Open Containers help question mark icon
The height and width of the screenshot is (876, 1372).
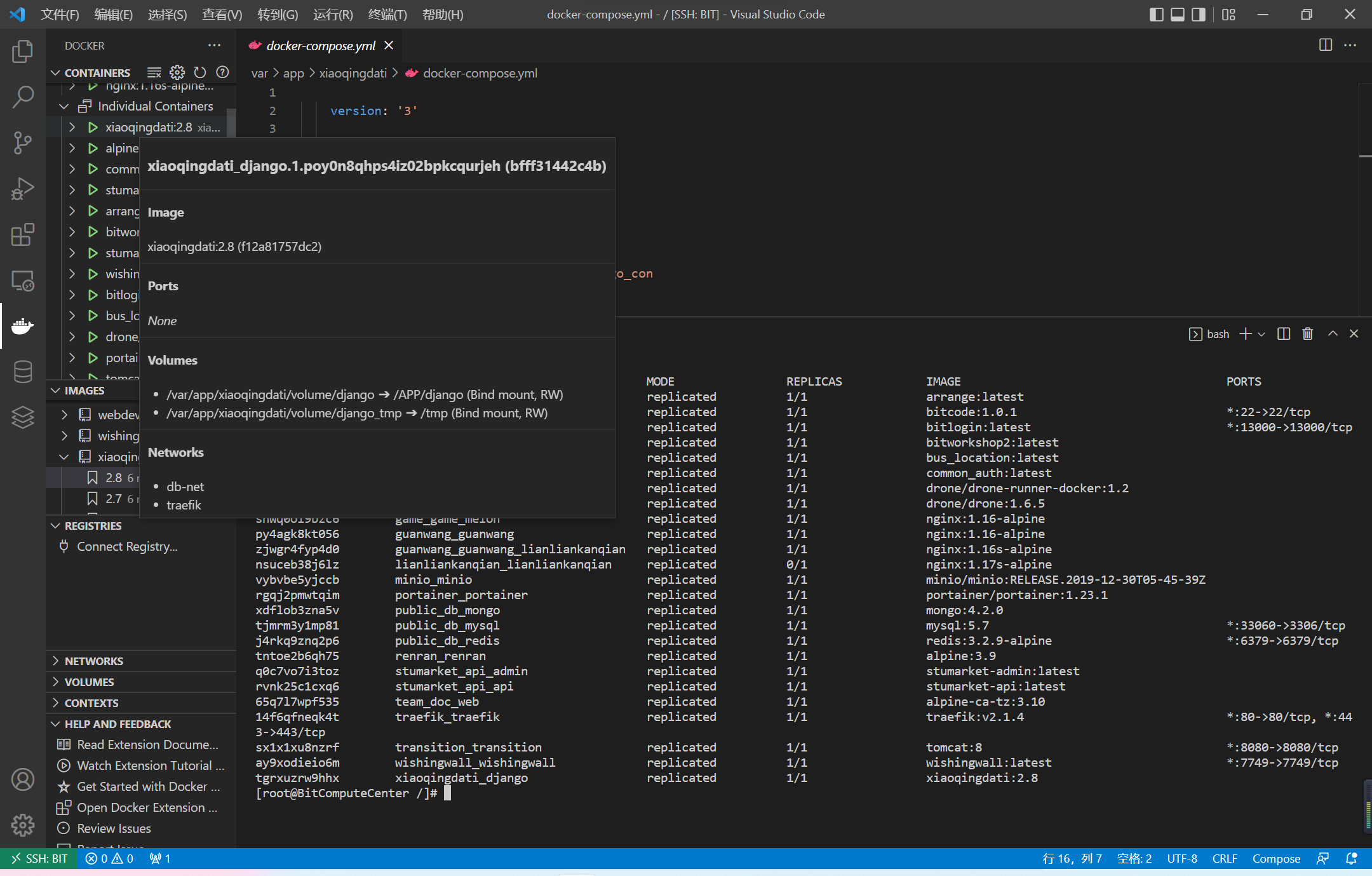pos(222,72)
